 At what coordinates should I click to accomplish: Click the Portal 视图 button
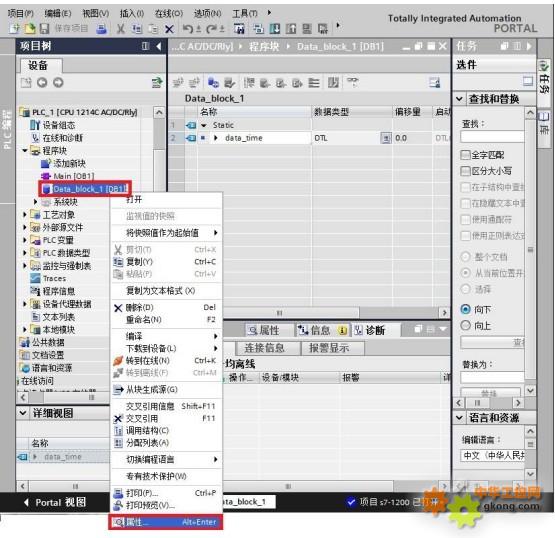(x=55, y=502)
